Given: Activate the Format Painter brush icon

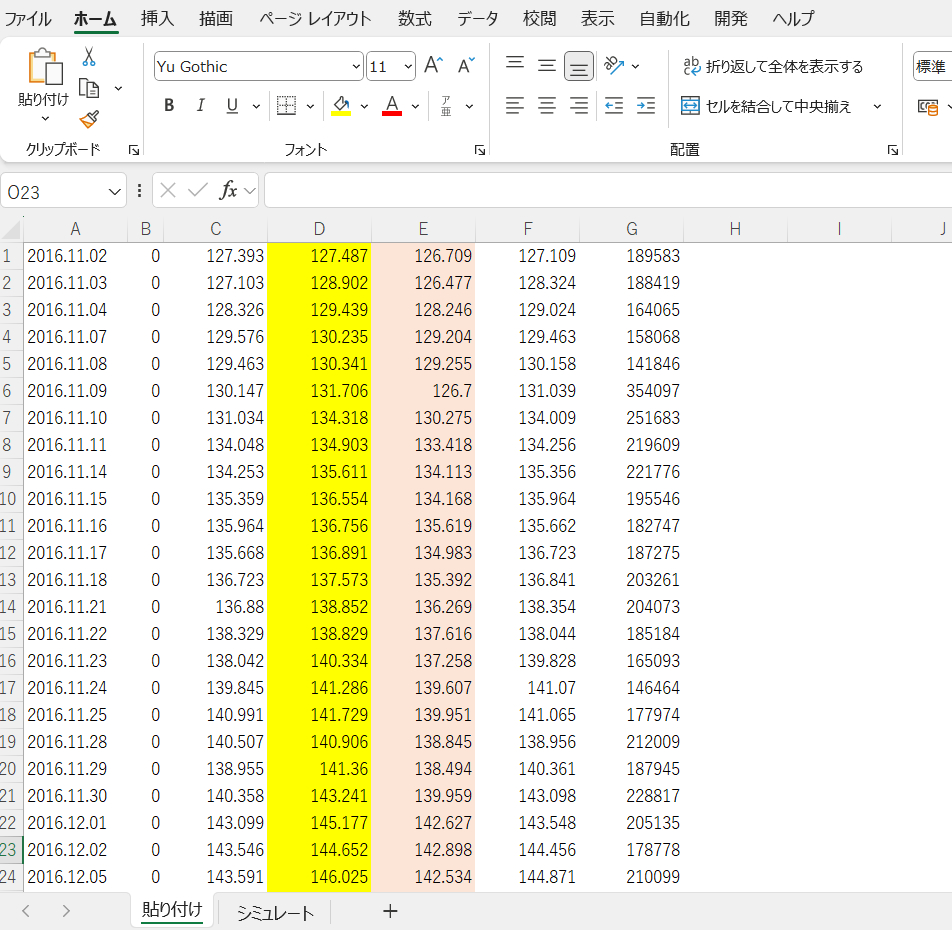Looking at the screenshot, I should (88, 118).
